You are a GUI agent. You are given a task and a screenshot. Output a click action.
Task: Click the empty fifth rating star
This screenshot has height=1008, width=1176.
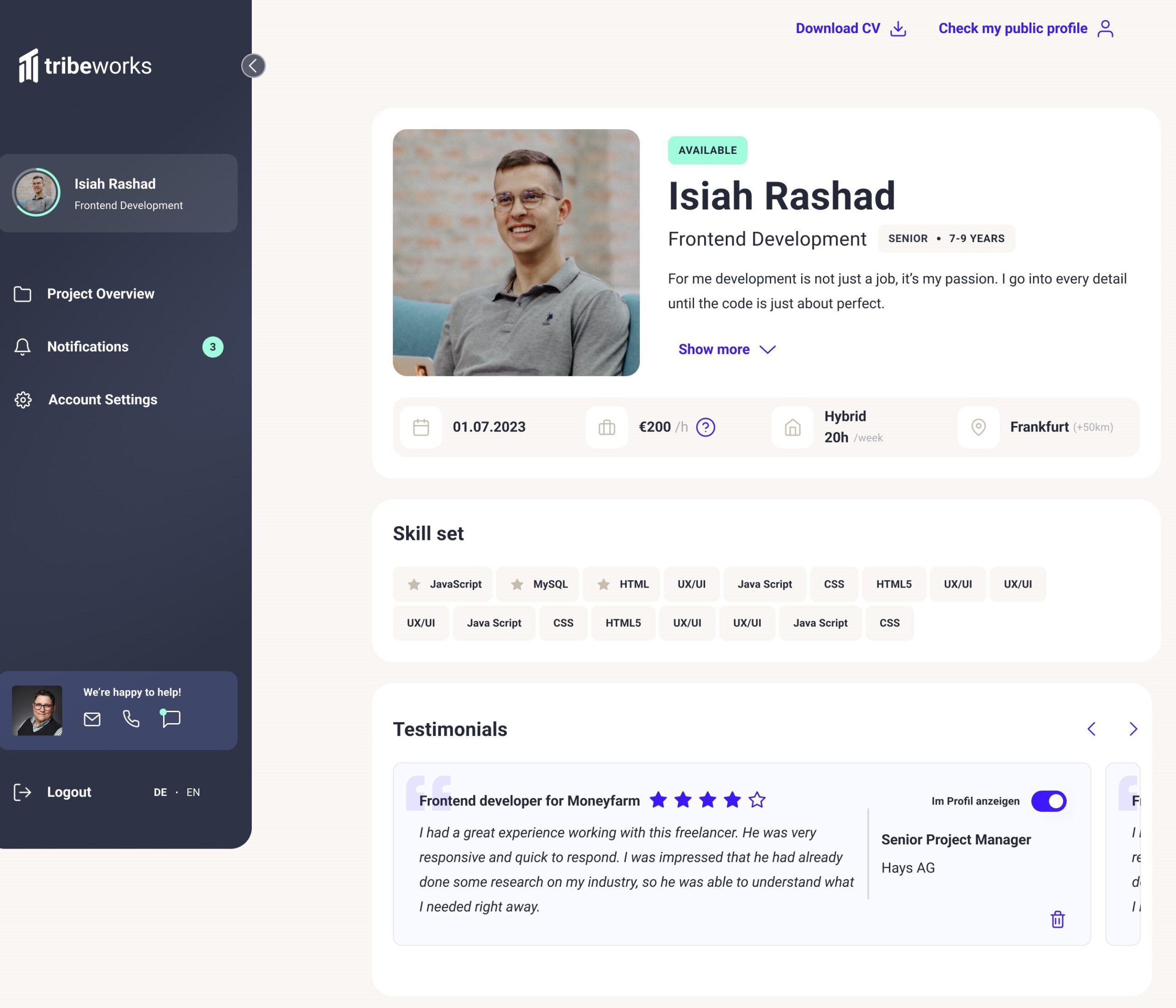tap(757, 800)
